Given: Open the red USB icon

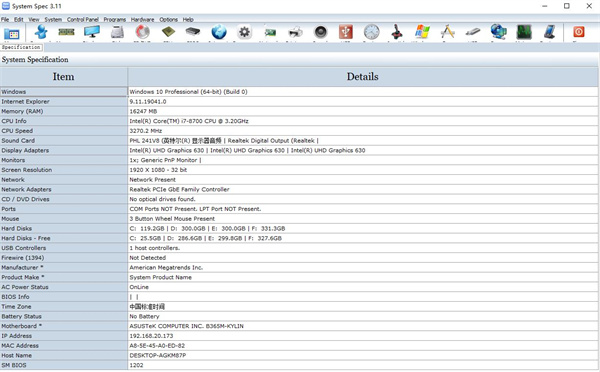Looking at the screenshot, I should click(346, 32).
